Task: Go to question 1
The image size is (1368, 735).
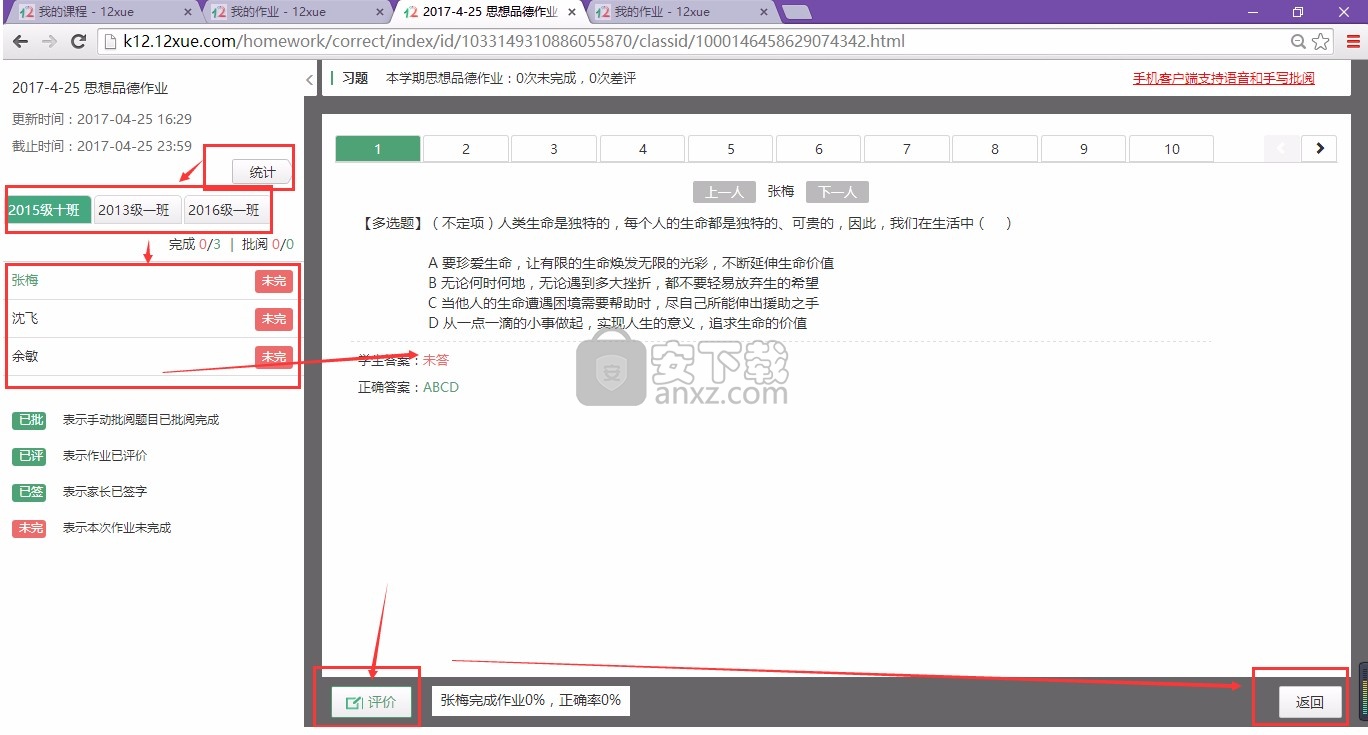Action: [378, 148]
